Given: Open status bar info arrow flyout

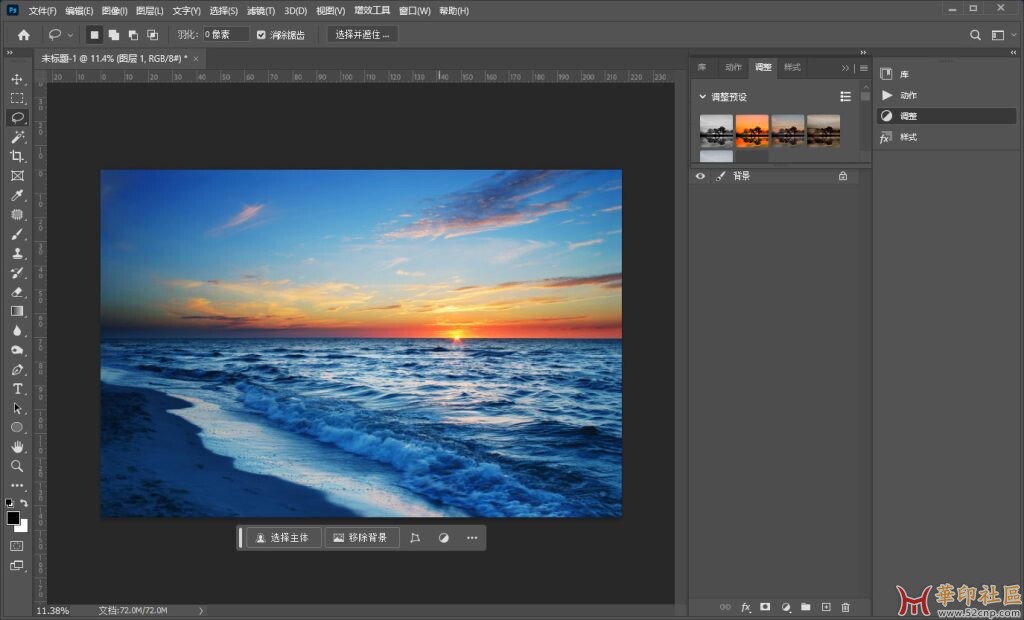Looking at the screenshot, I should point(200,610).
